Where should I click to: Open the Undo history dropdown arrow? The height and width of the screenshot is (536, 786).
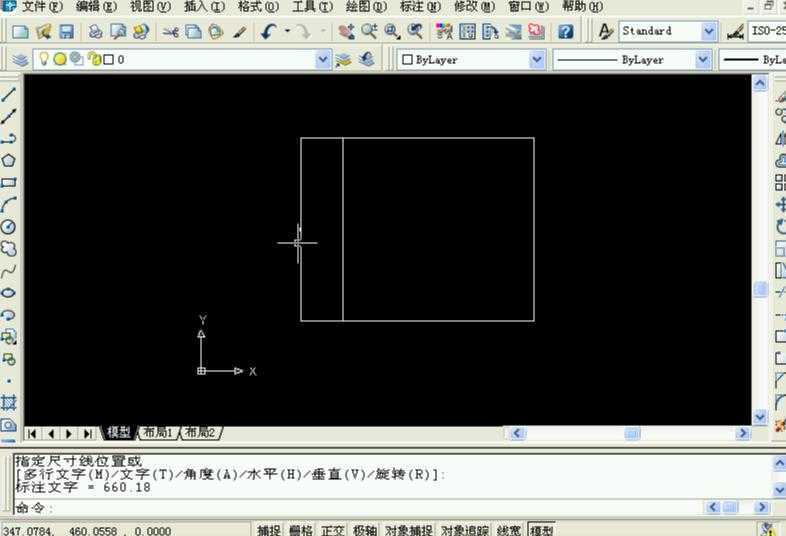[287, 31]
